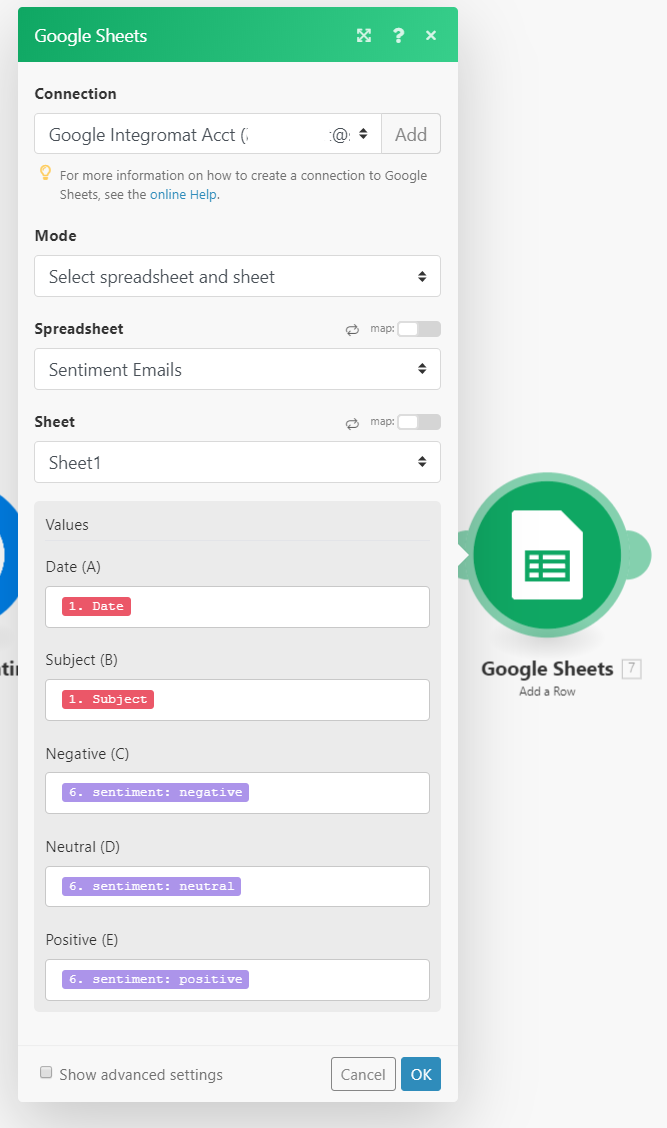
Task: Click the Neutral (D) input field
Action: (237, 886)
